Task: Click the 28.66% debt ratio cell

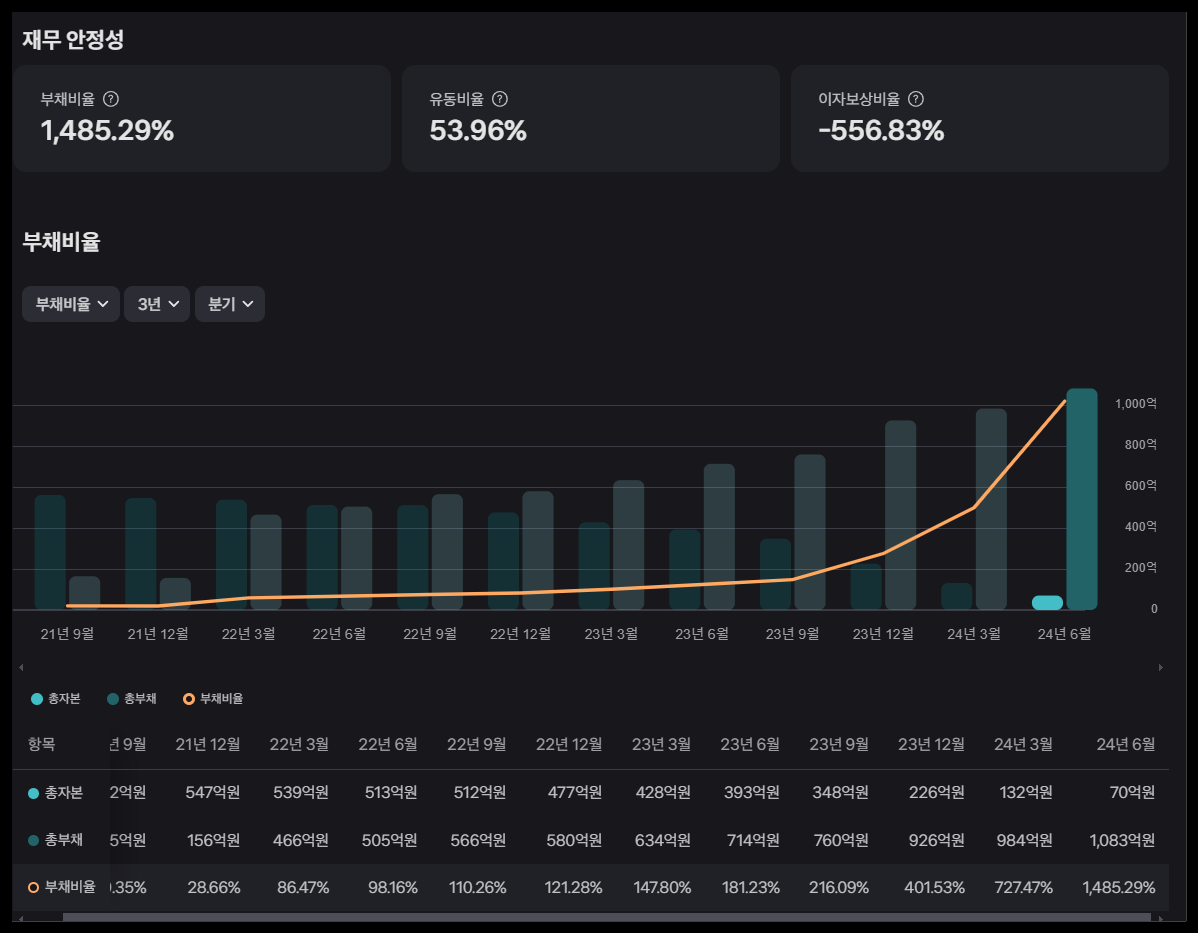Action: (x=214, y=888)
